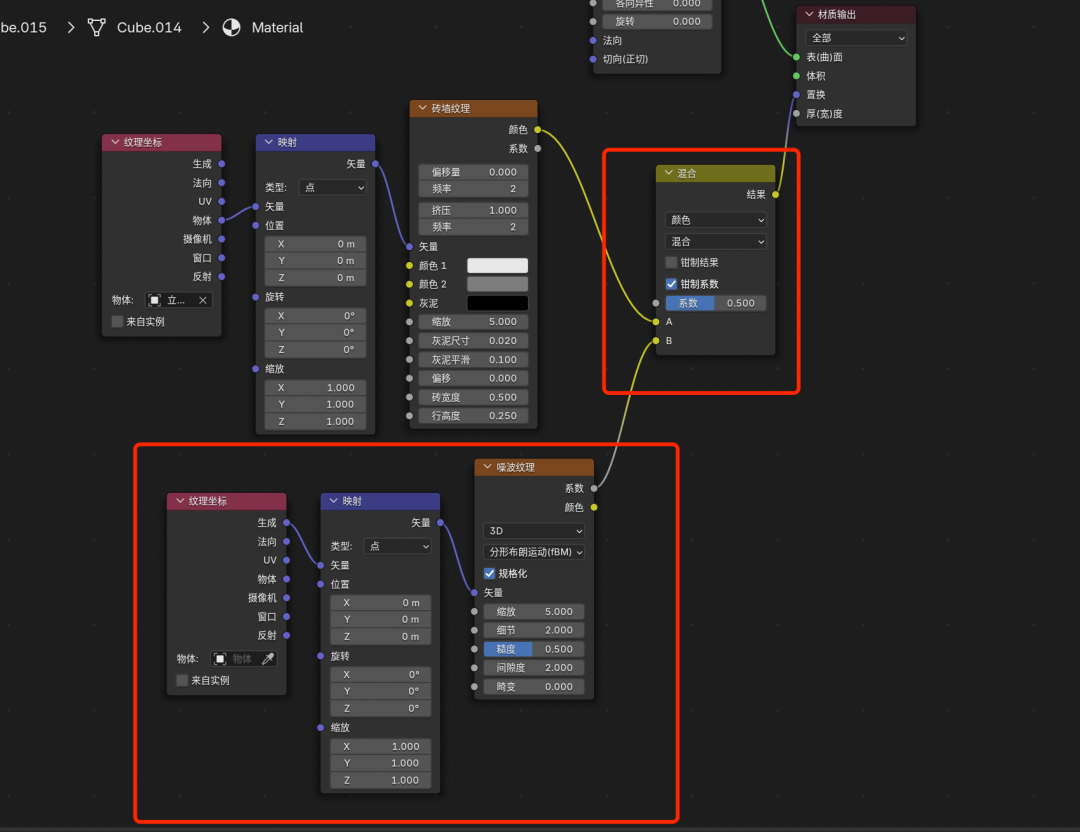Open the 全部 dropdown in 材质输出
The width and height of the screenshot is (1080, 832).
tap(857, 38)
